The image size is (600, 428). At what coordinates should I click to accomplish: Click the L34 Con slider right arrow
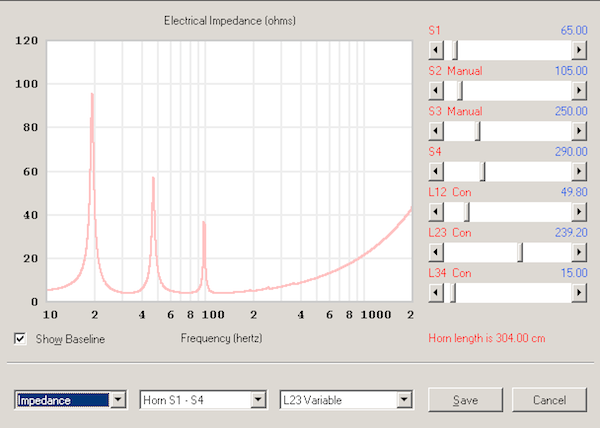(579, 293)
